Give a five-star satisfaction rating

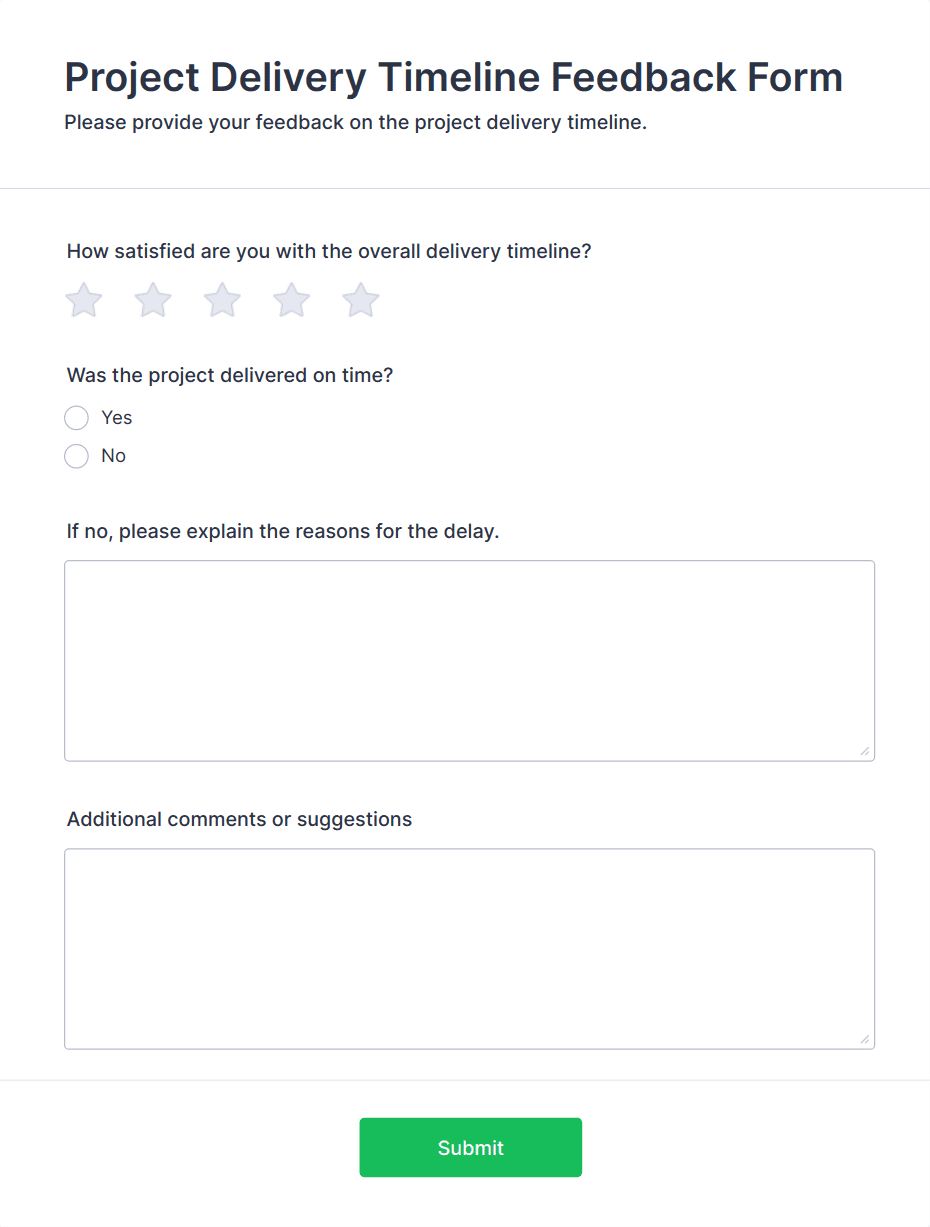click(360, 299)
